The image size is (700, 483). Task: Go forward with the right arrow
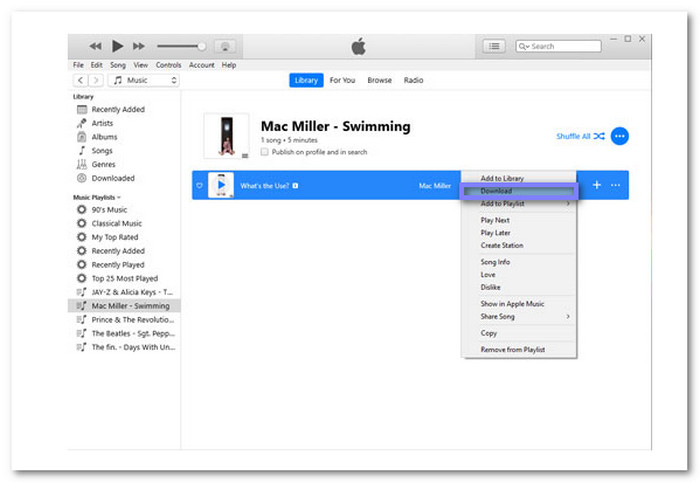[96, 80]
